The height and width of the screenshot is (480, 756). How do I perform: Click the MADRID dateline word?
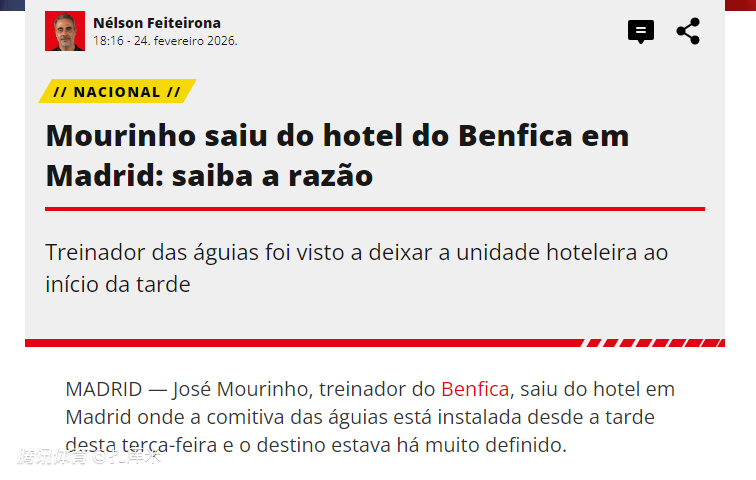tap(103, 389)
